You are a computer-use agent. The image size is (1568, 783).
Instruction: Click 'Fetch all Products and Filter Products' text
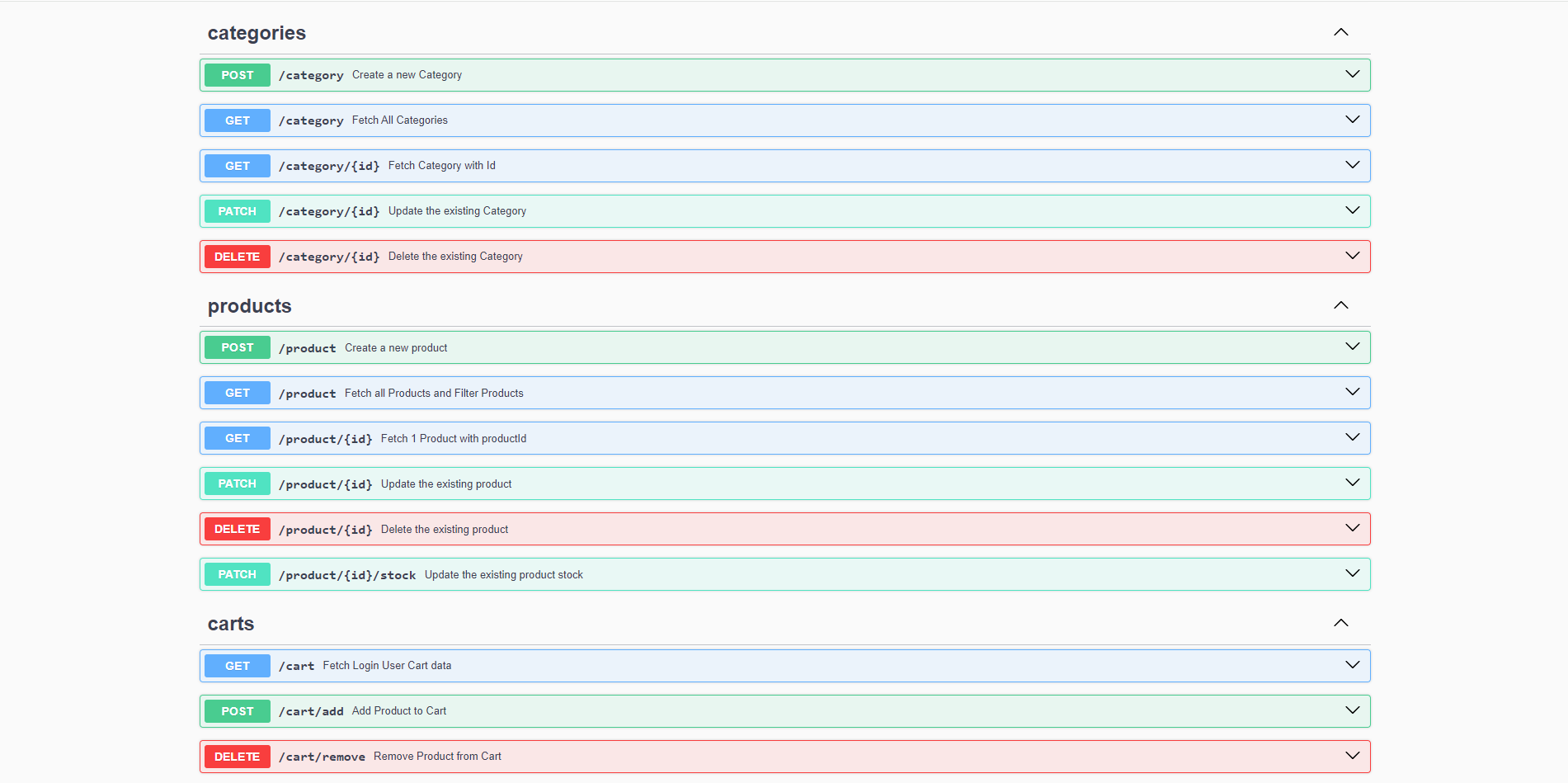[x=434, y=393]
